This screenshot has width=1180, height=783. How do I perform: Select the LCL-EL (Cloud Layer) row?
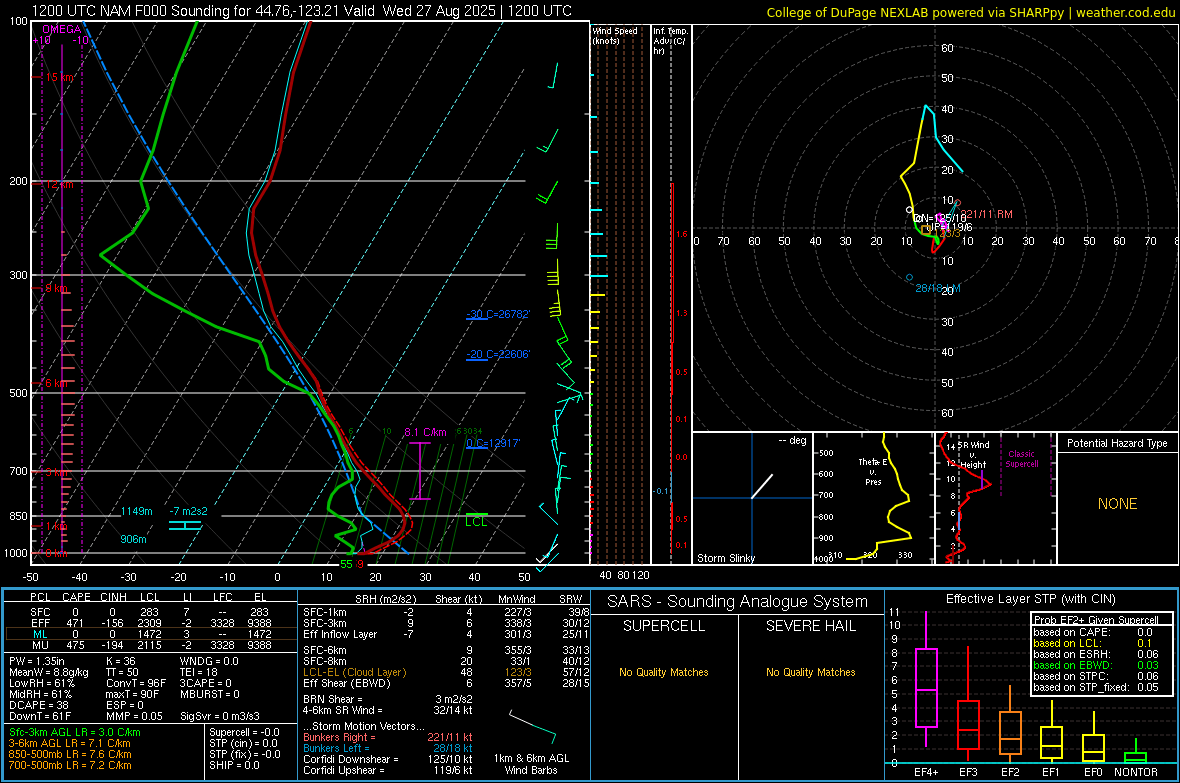point(446,672)
